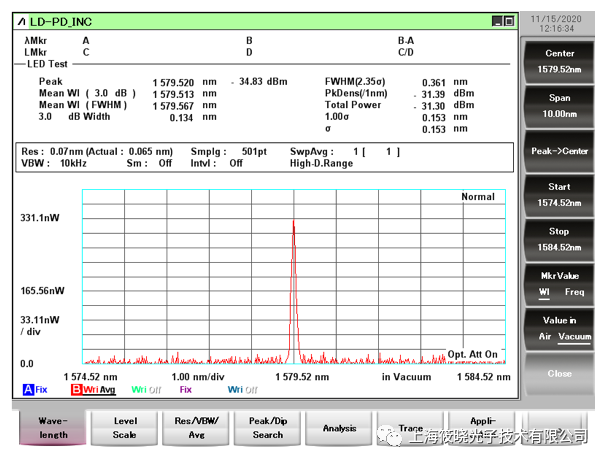608x464 pixels.
Task: Open the Res/VBW/Avg menu
Action: coord(197,428)
